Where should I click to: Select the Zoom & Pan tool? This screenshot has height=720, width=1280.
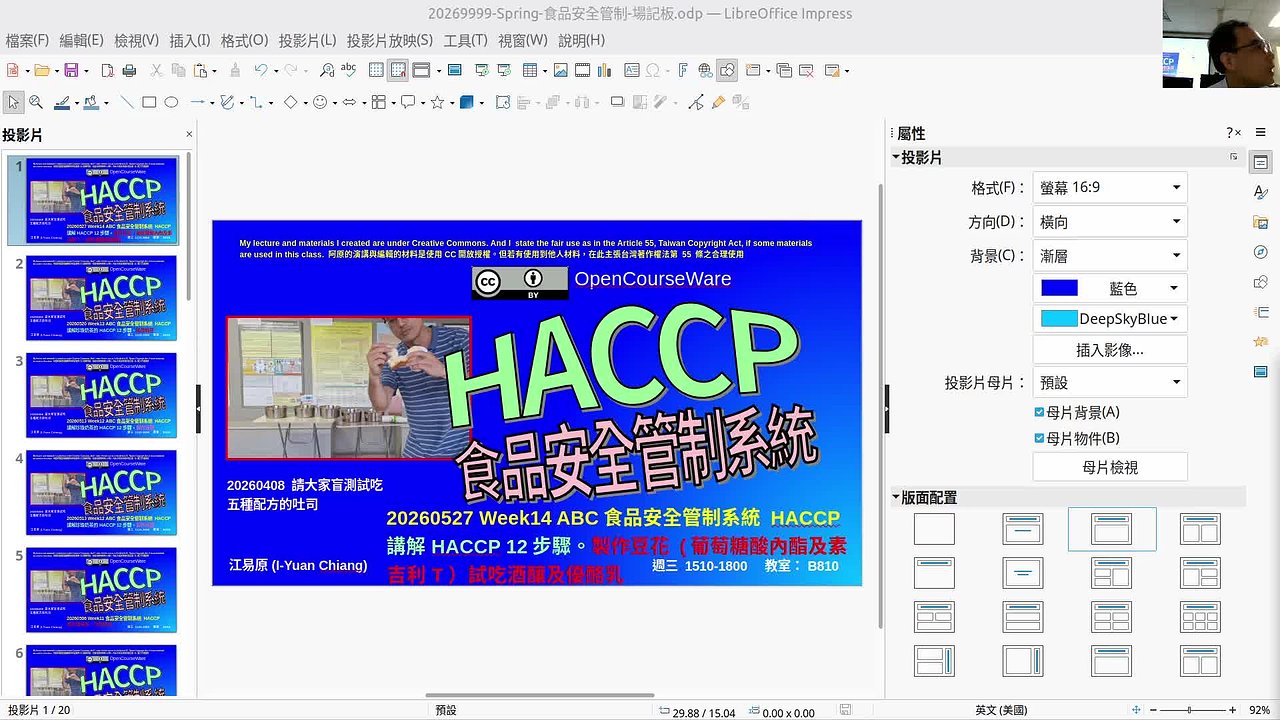click(x=36, y=102)
